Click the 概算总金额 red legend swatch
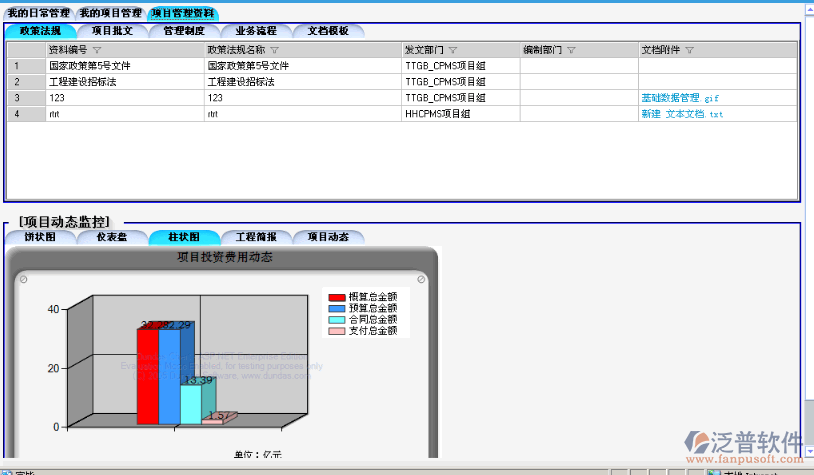 coord(337,297)
